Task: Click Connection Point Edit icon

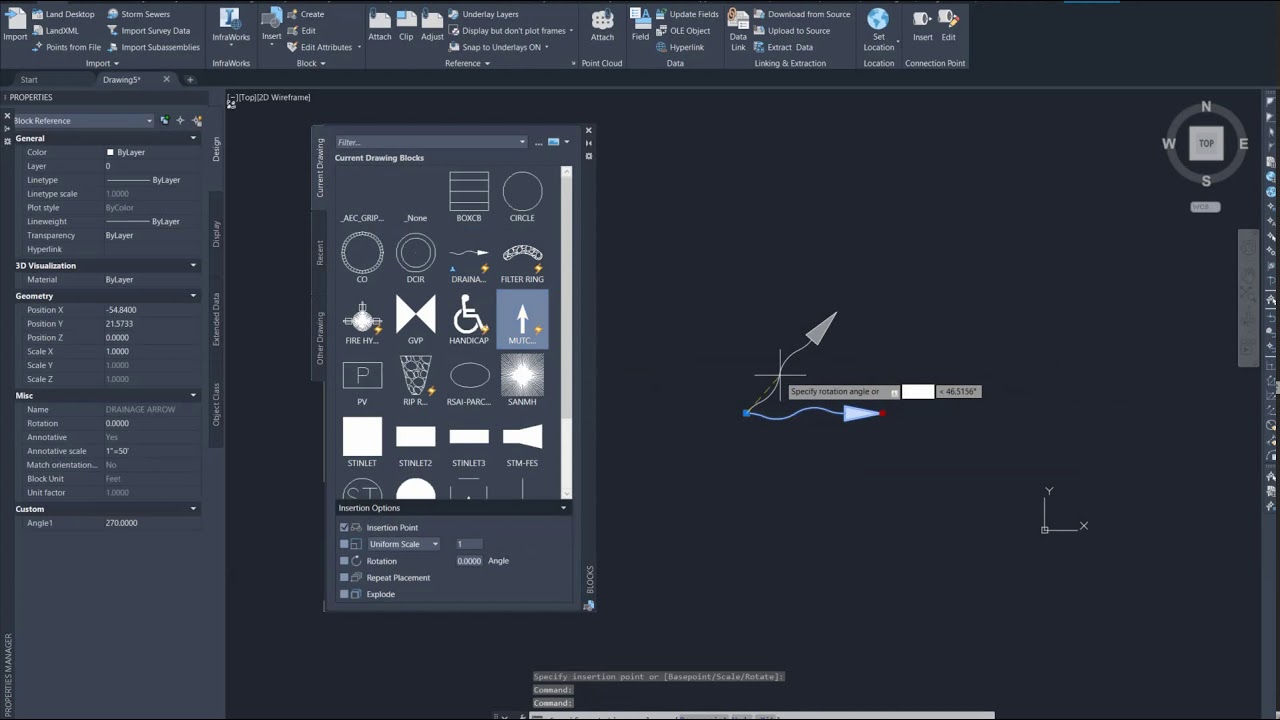Action: coord(948,26)
